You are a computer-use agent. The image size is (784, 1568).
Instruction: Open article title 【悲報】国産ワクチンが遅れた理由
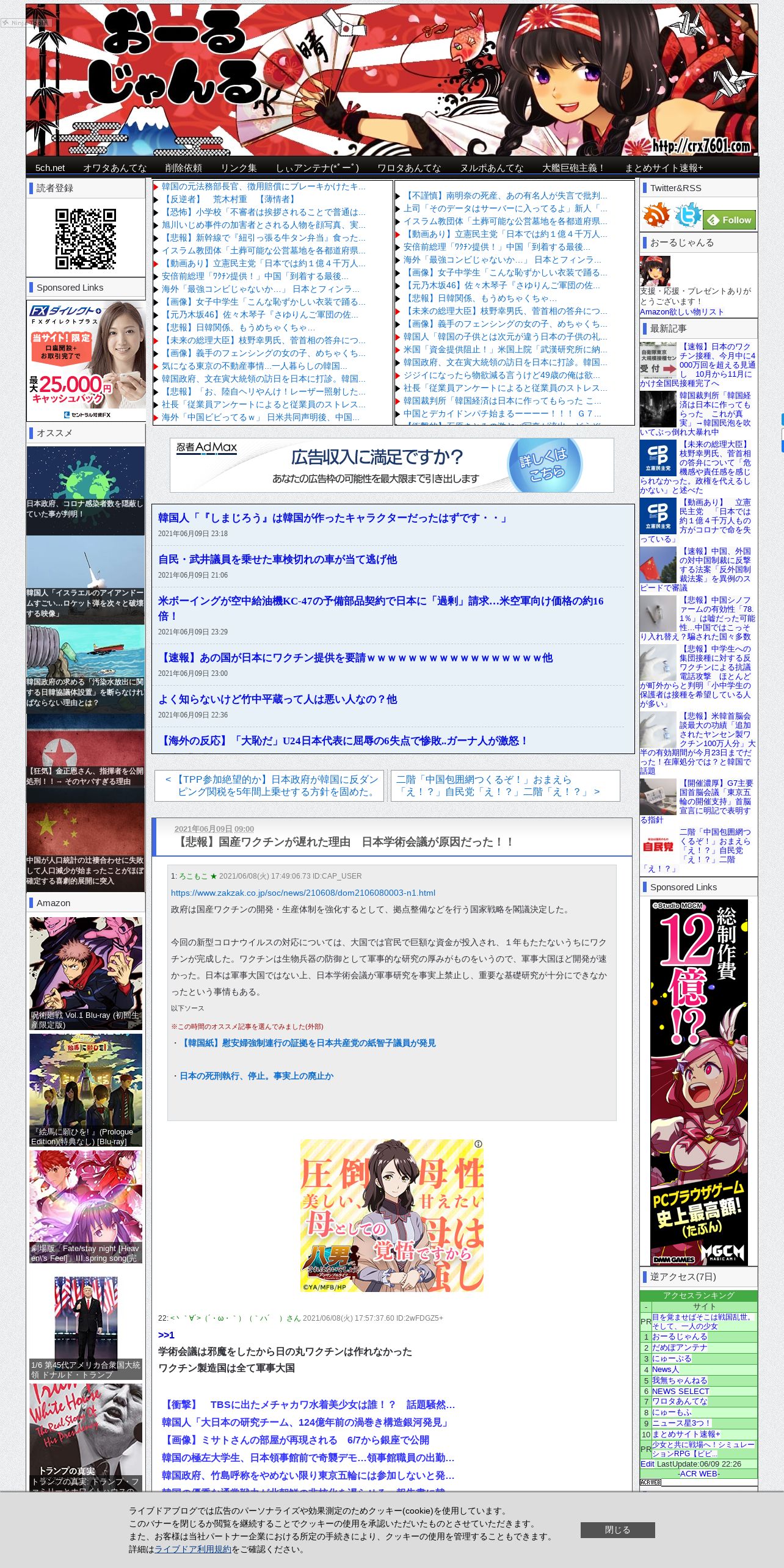point(345,842)
